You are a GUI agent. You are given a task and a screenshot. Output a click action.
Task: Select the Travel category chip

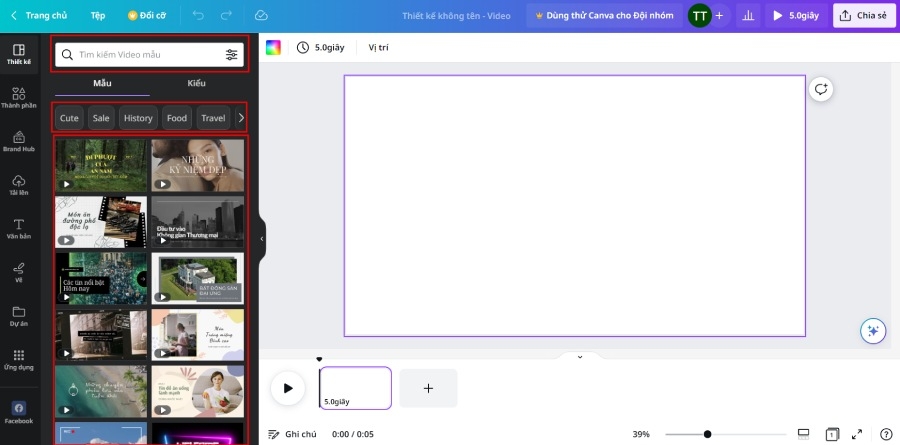213,118
